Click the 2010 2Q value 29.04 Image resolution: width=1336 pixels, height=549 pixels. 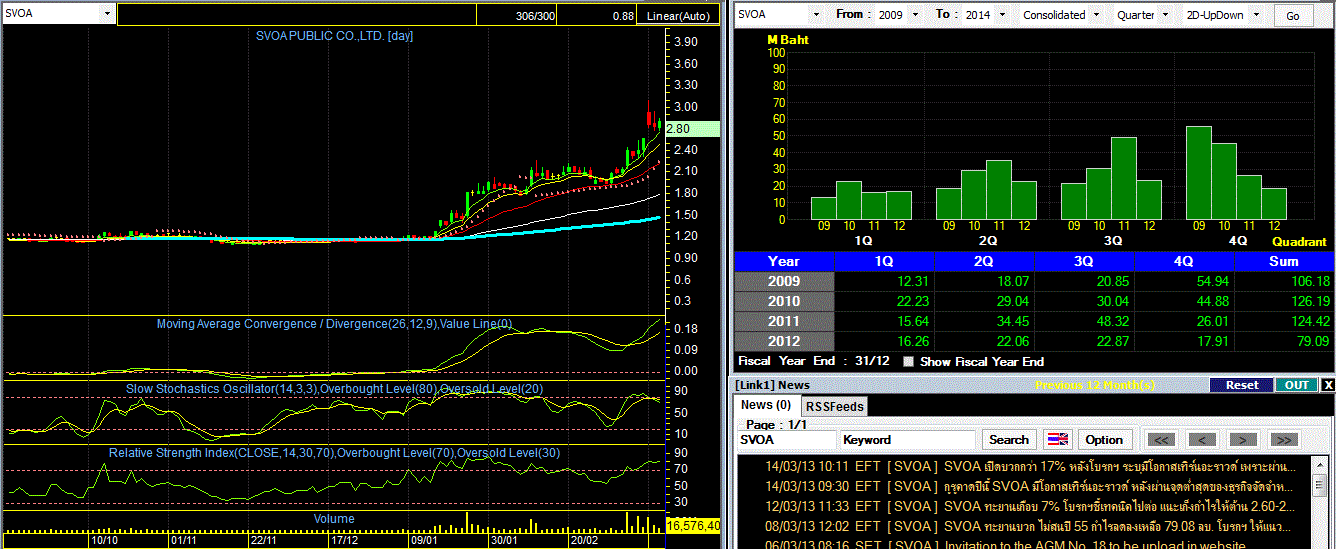(x=1012, y=301)
